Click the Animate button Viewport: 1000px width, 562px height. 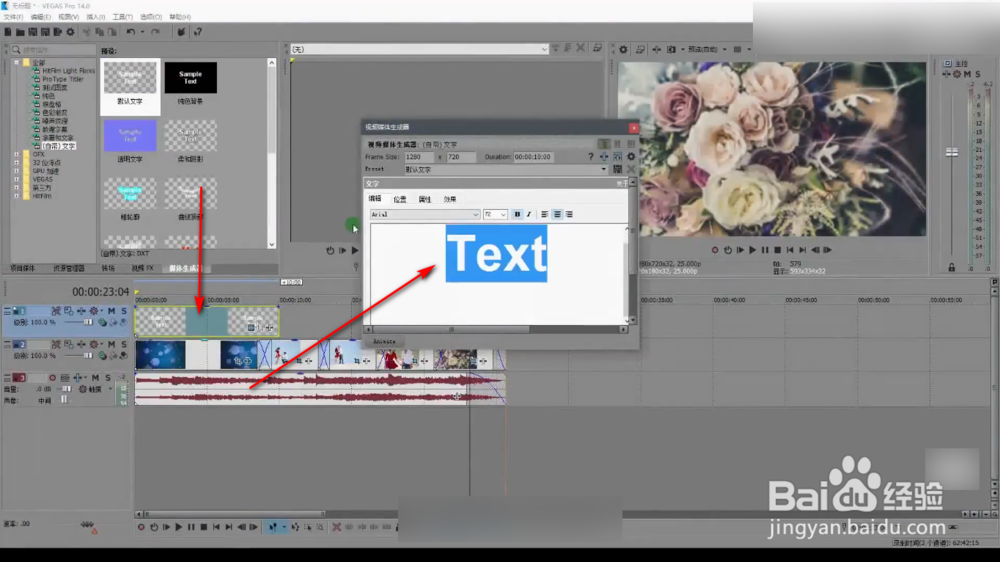[x=384, y=342]
